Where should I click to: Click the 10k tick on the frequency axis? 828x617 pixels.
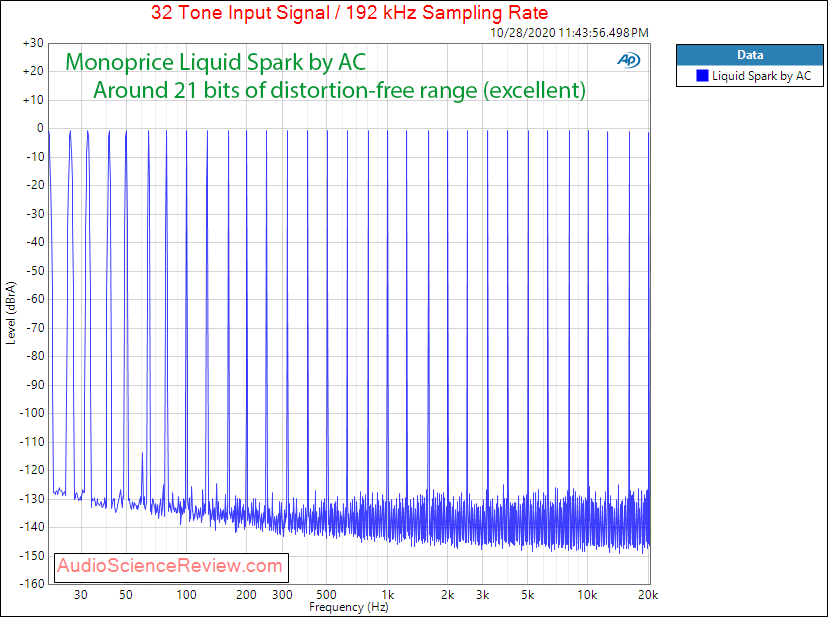coord(587,595)
